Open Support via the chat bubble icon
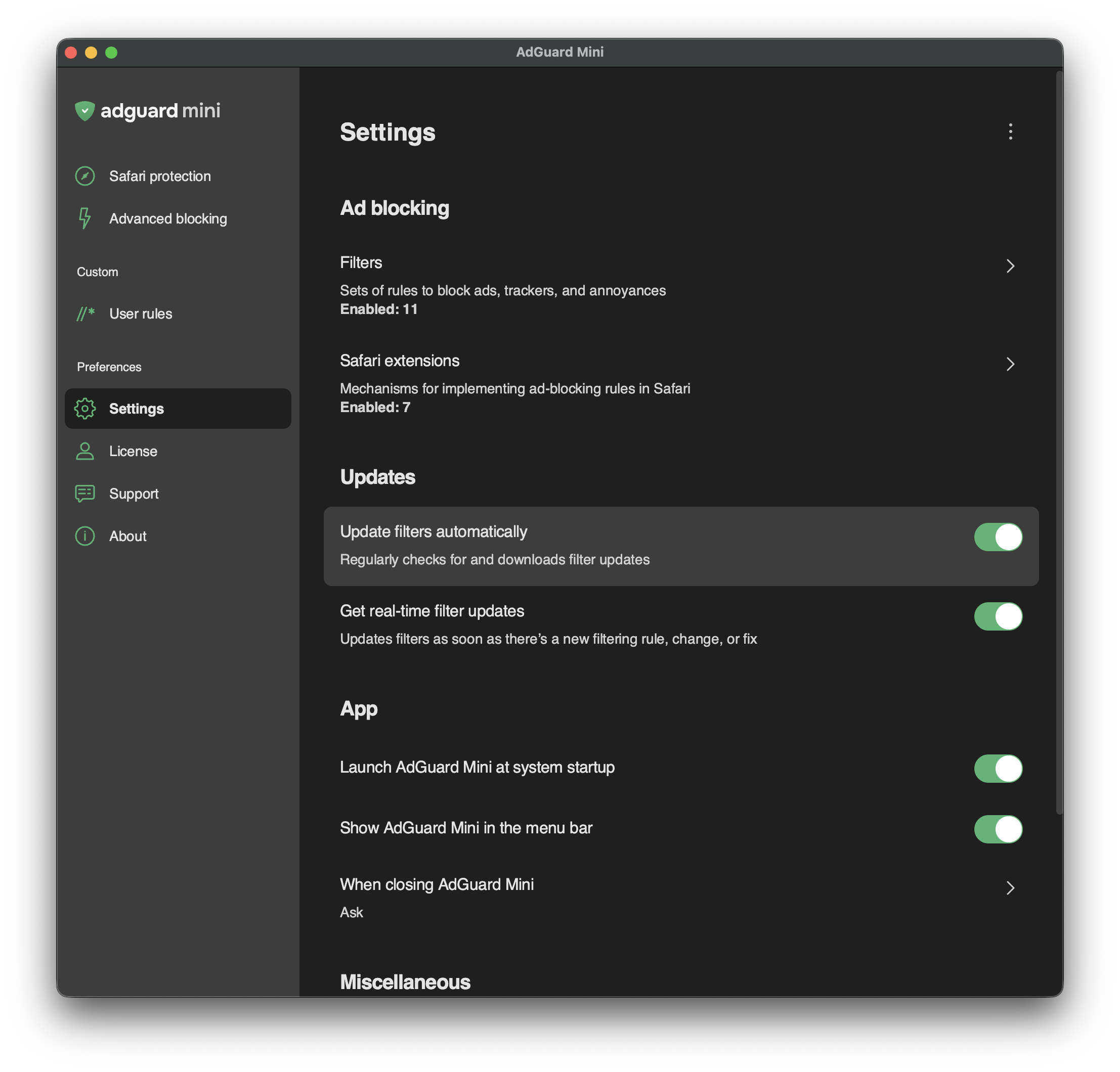The height and width of the screenshot is (1072, 1120). tap(84, 494)
